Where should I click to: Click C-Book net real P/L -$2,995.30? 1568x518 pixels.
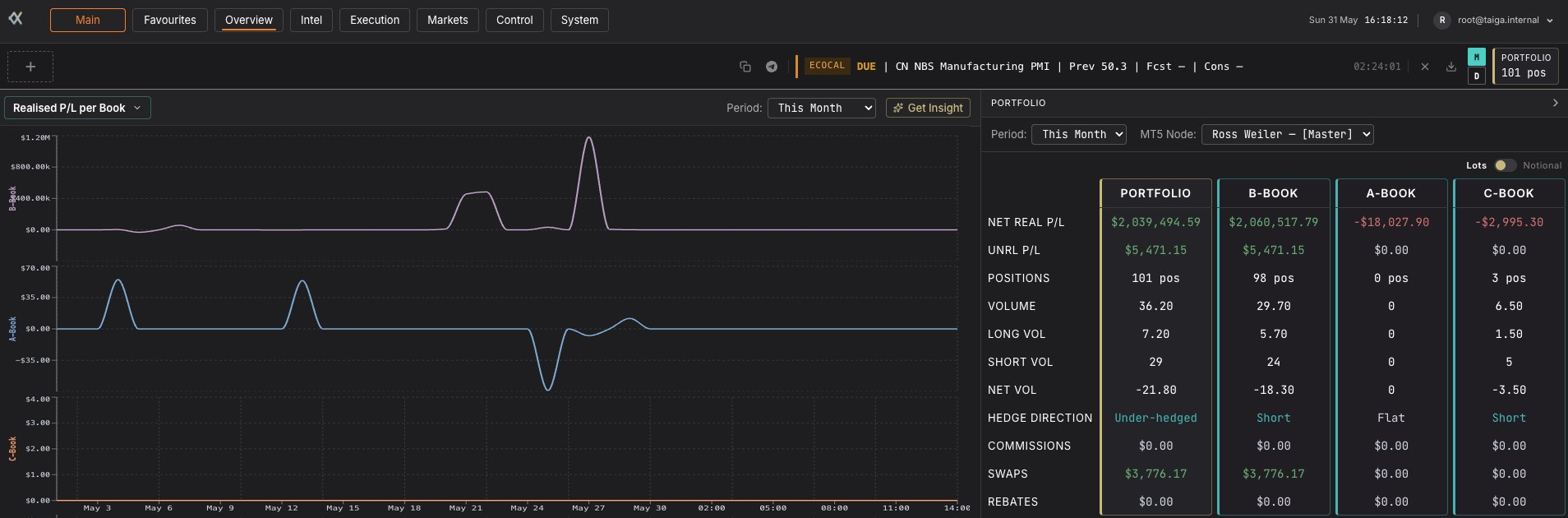tap(1509, 222)
